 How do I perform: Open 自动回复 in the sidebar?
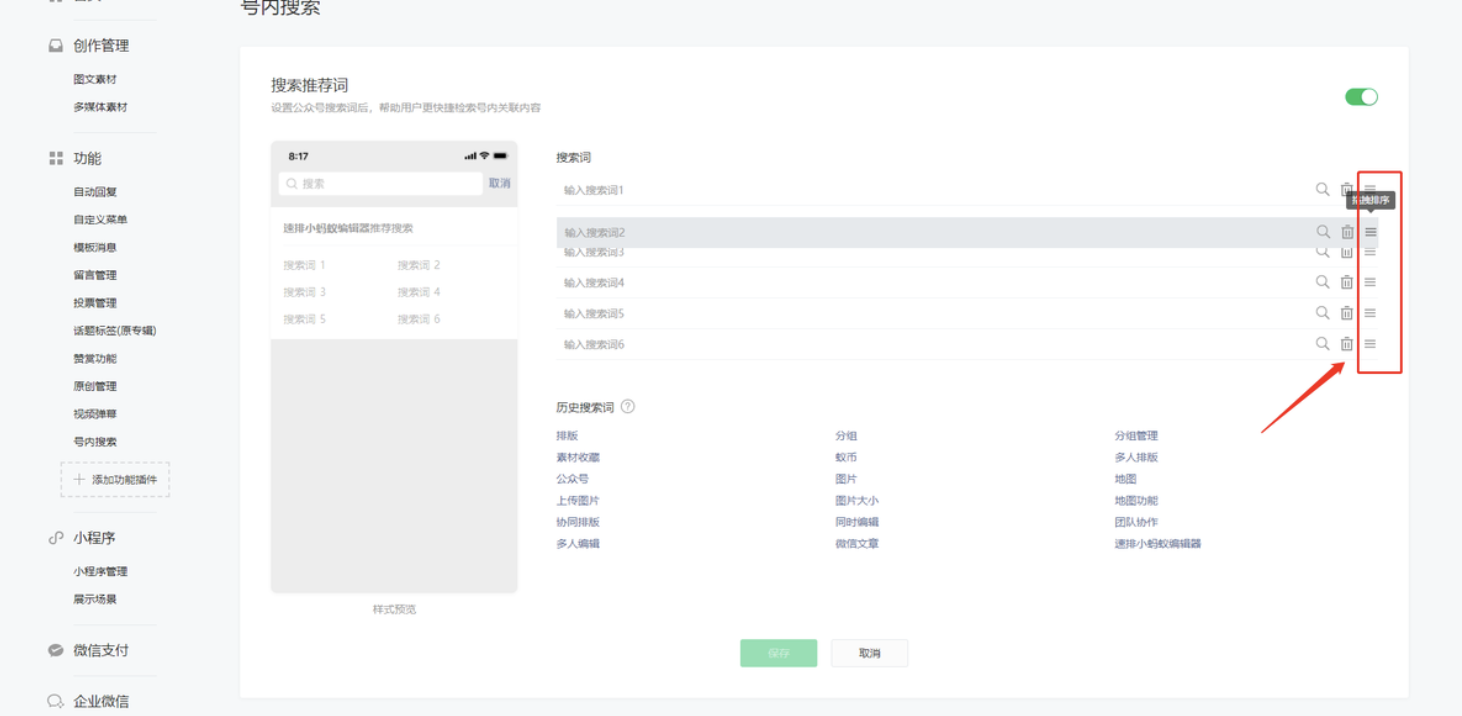[x=95, y=192]
